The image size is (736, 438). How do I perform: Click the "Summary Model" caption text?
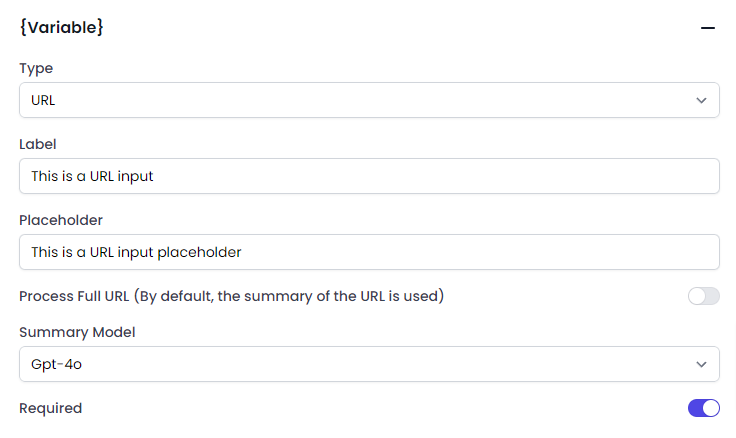tap(76, 332)
